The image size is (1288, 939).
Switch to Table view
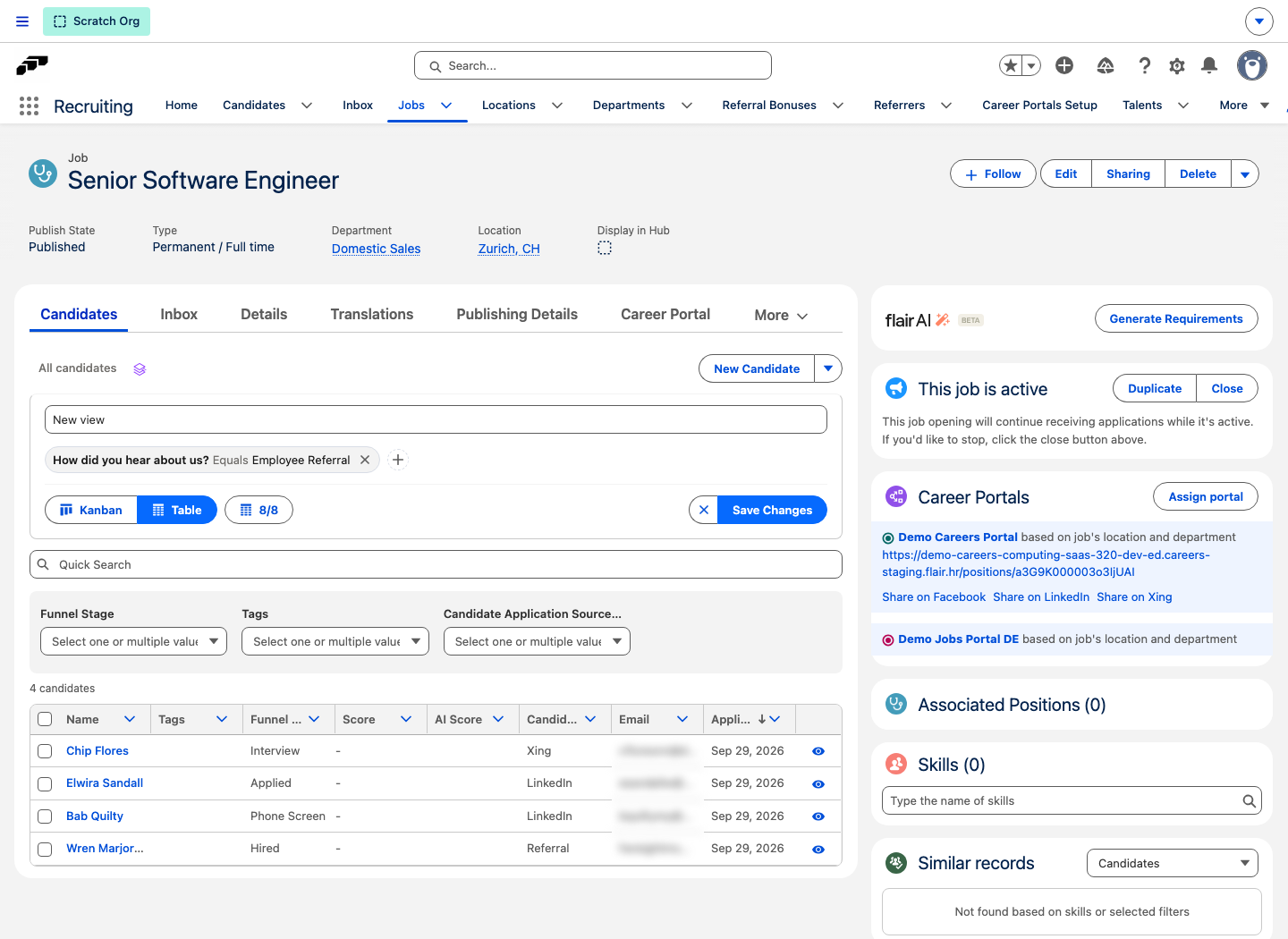177,510
